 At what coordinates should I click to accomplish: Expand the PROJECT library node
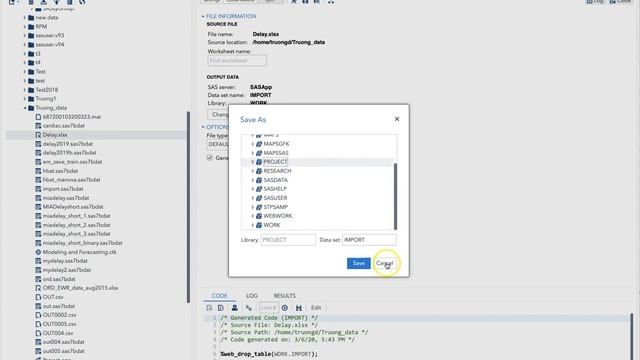point(253,162)
